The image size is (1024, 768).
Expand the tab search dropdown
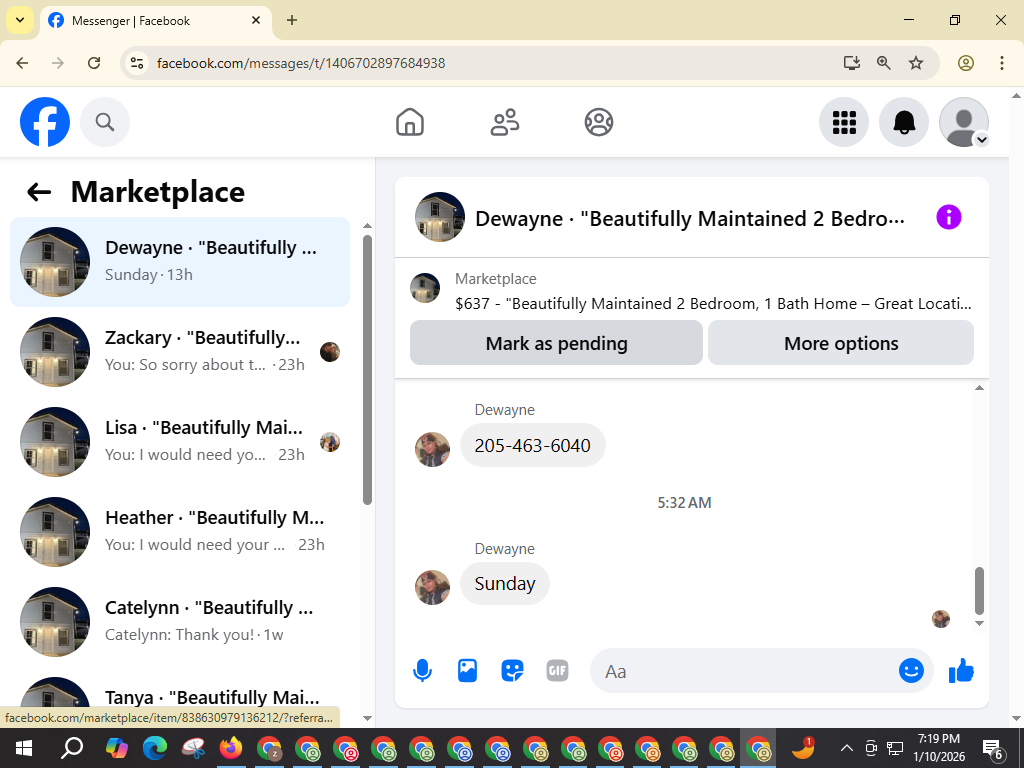pyautogui.click(x=20, y=20)
